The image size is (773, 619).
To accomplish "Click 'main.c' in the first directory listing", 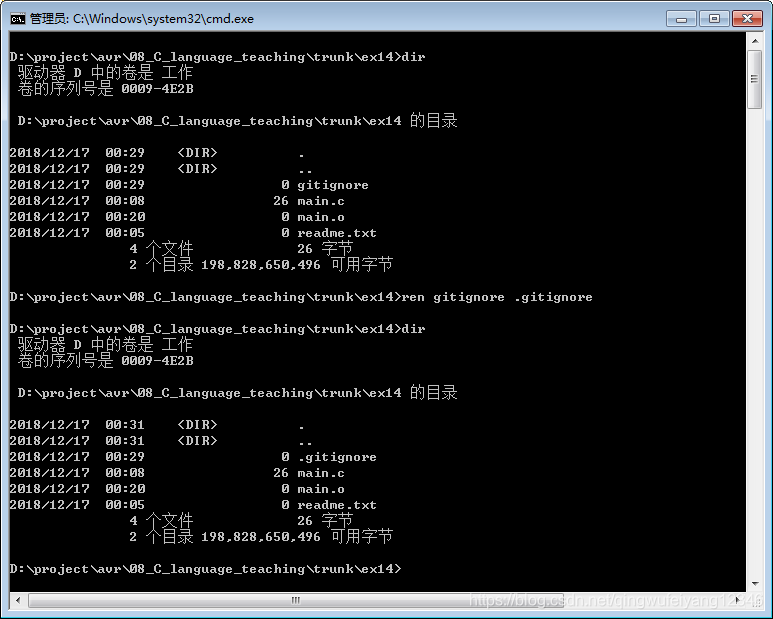I will [321, 201].
